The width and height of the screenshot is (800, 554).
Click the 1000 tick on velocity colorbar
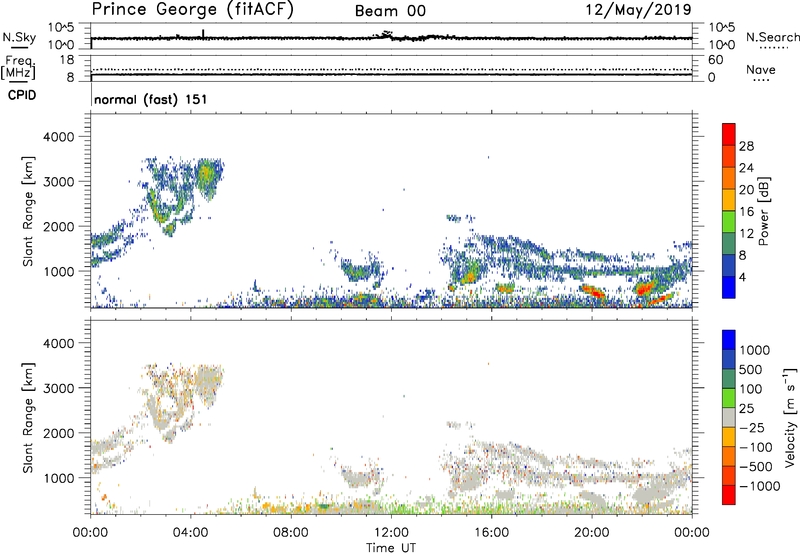(x=755, y=350)
